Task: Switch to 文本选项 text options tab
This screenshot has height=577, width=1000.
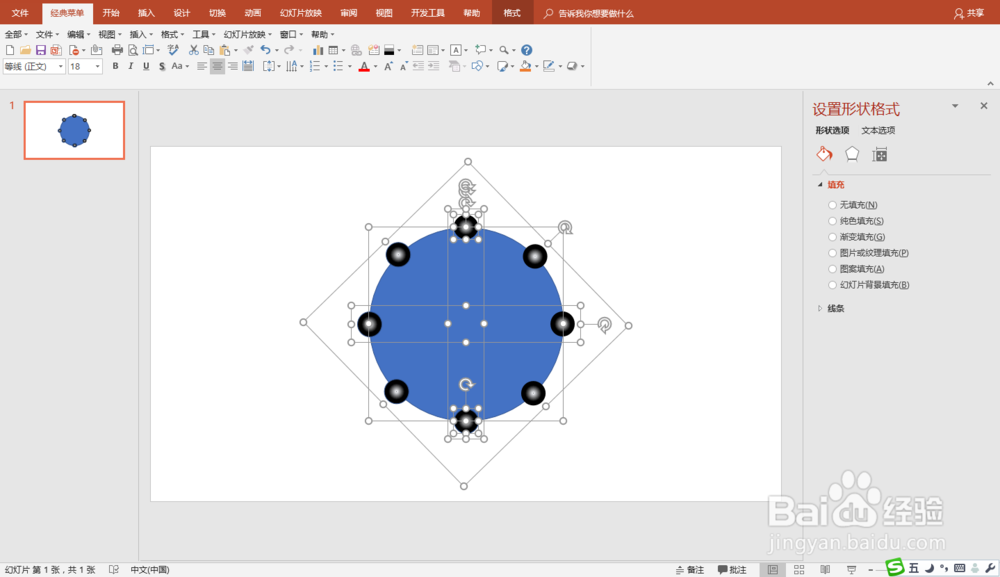Action: pos(878,130)
